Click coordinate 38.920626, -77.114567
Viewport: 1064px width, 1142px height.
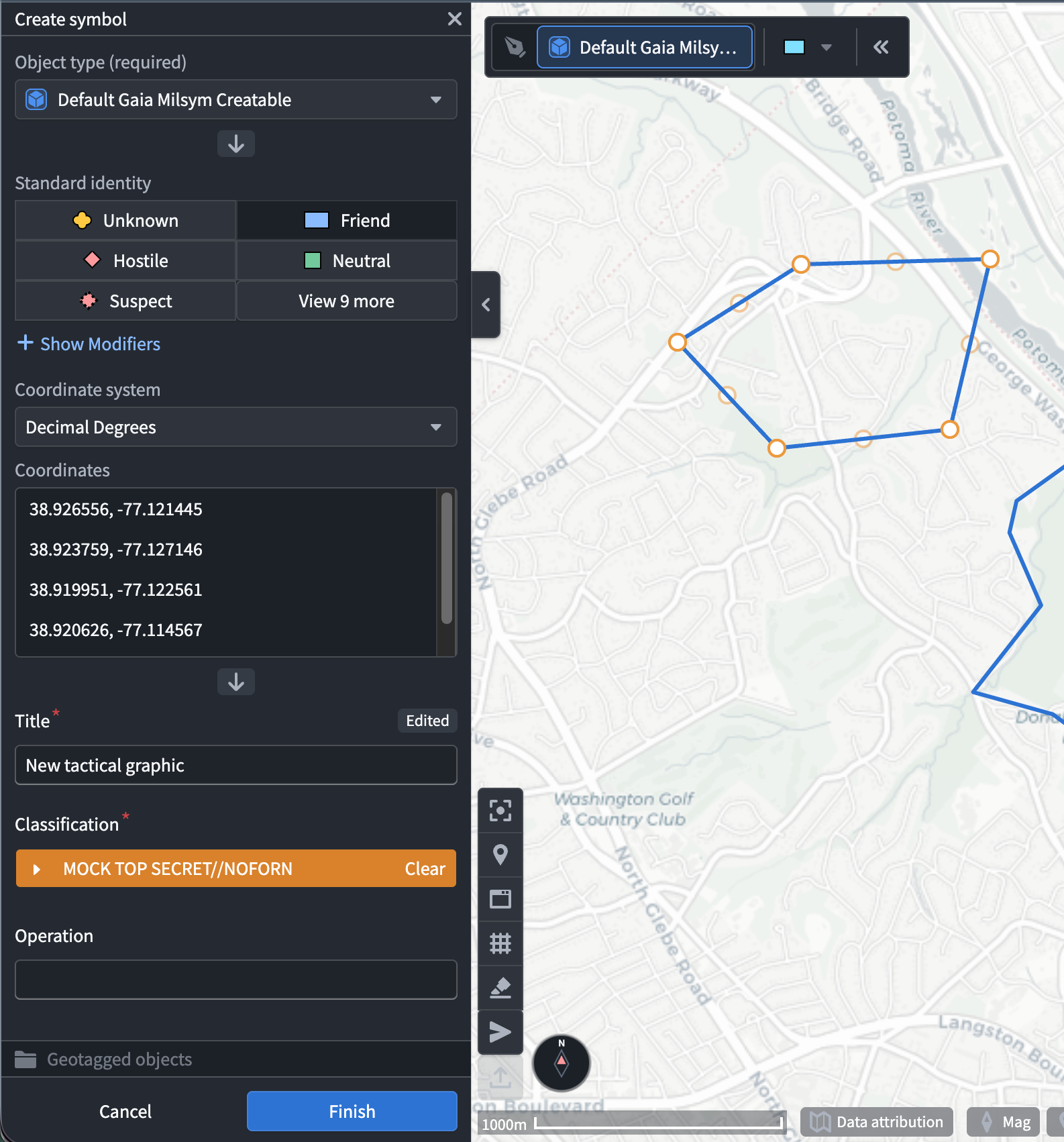(115, 630)
